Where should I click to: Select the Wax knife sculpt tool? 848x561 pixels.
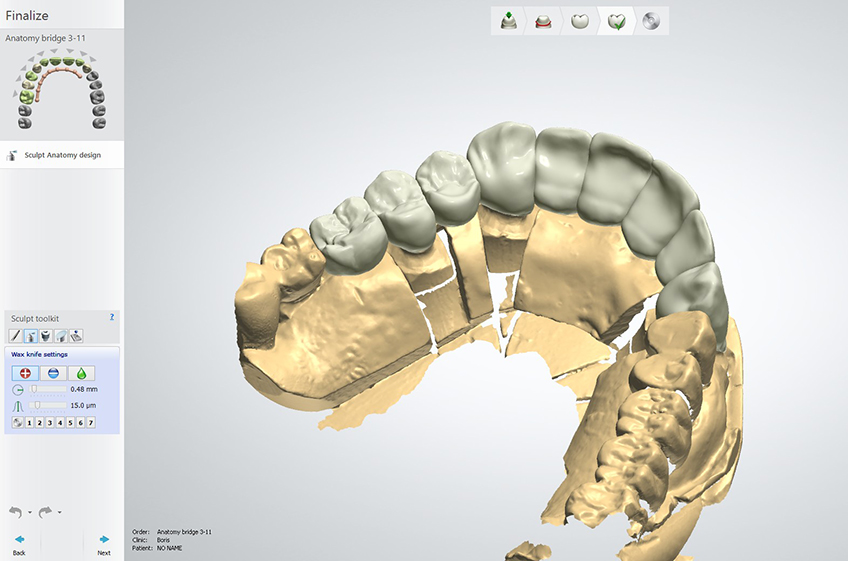pos(30,335)
